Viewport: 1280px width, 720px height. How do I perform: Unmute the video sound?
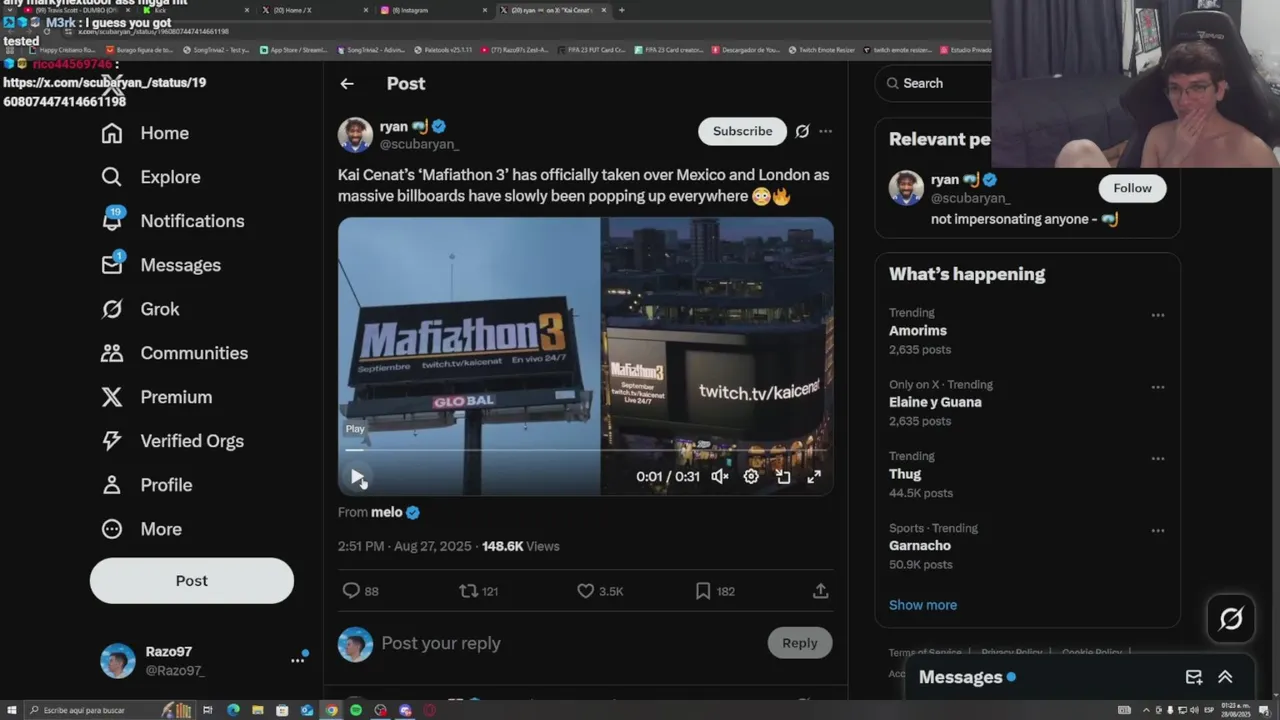click(719, 477)
